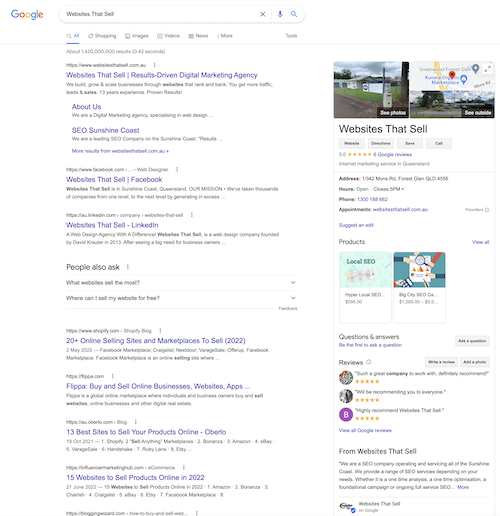This screenshot has height=516, width=500.
Task: Click the search input field
Action: click(x=160, y=14)
